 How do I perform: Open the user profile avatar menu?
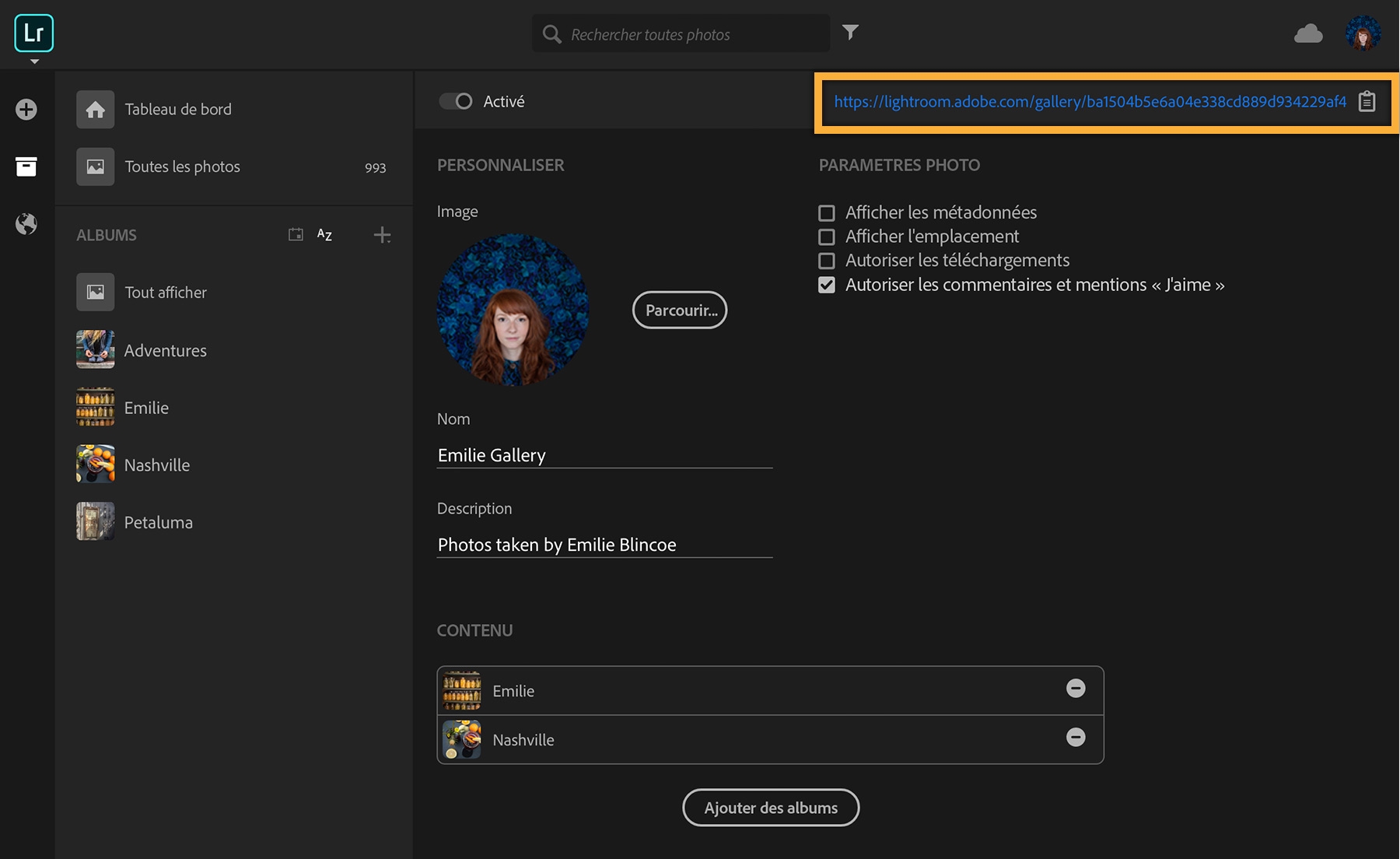(x=1363, y=33)
